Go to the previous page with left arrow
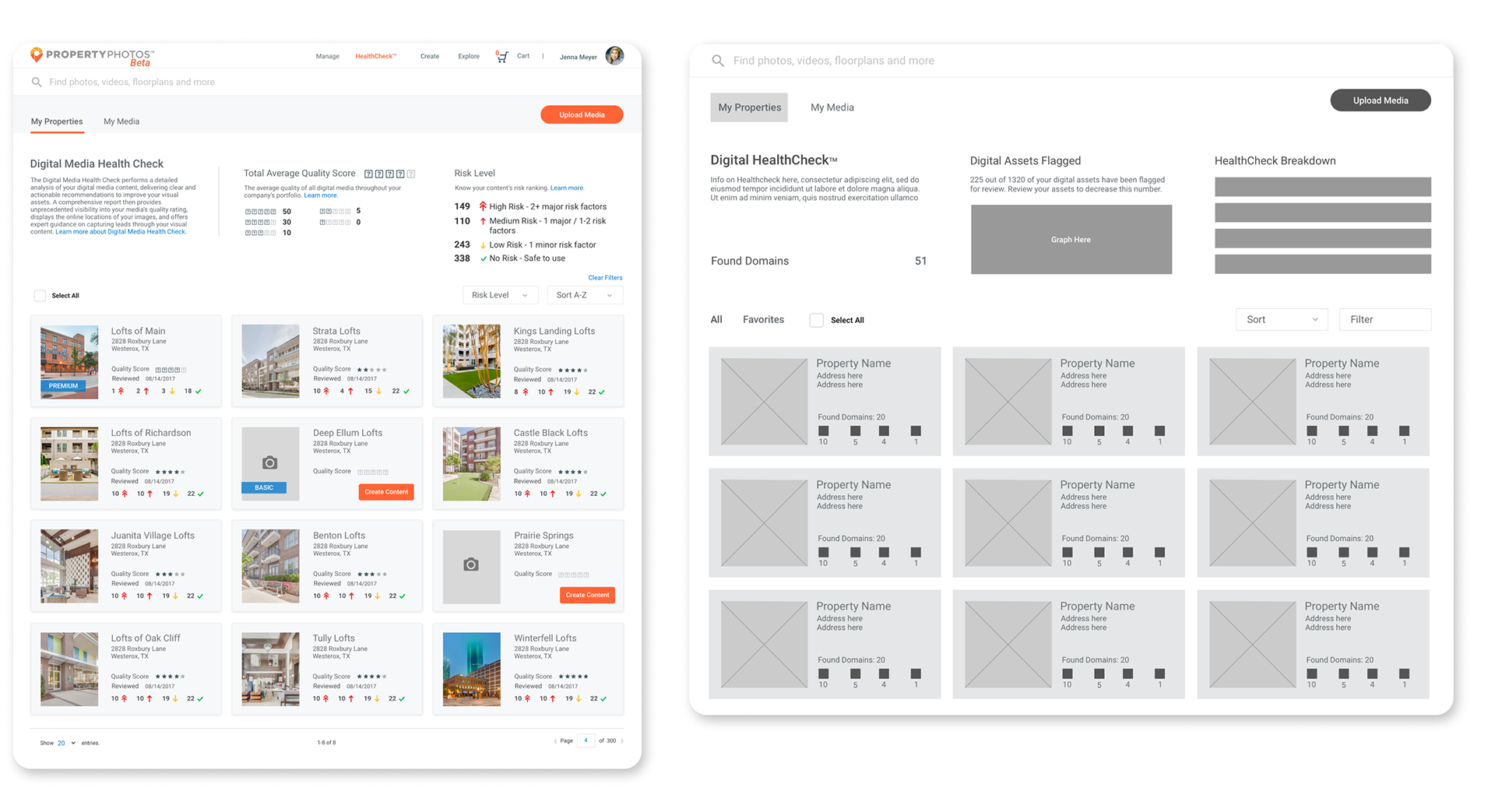 click(x=555, y=741)
